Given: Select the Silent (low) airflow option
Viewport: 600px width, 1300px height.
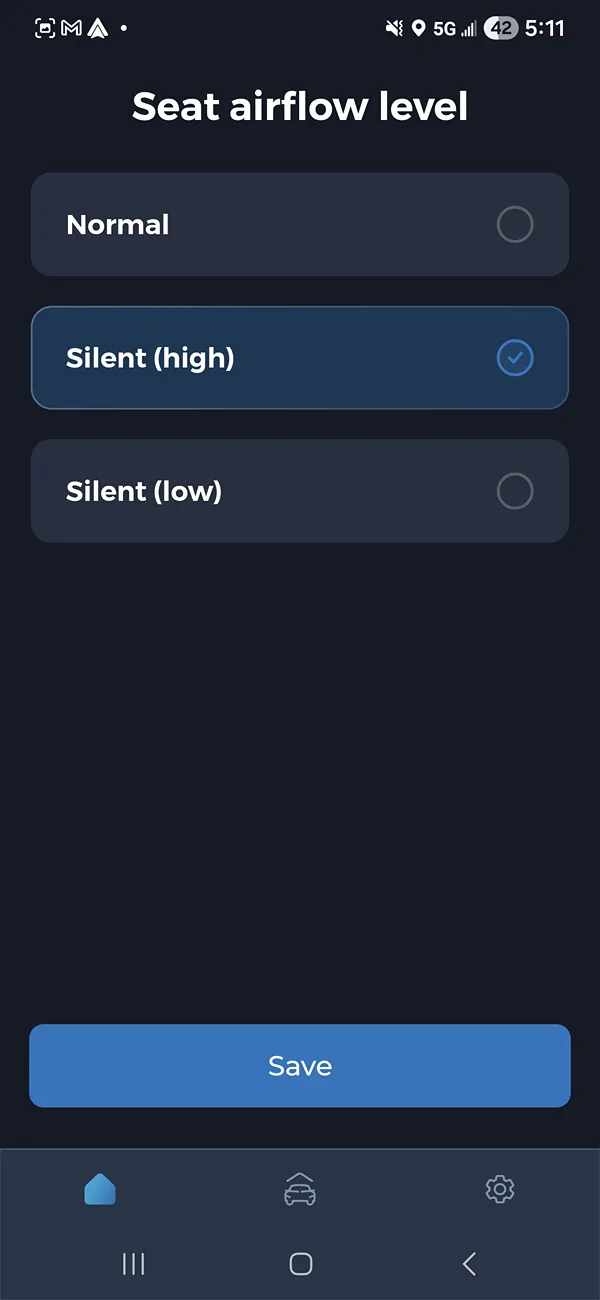Looking at the screenshot, I should 299,491.
